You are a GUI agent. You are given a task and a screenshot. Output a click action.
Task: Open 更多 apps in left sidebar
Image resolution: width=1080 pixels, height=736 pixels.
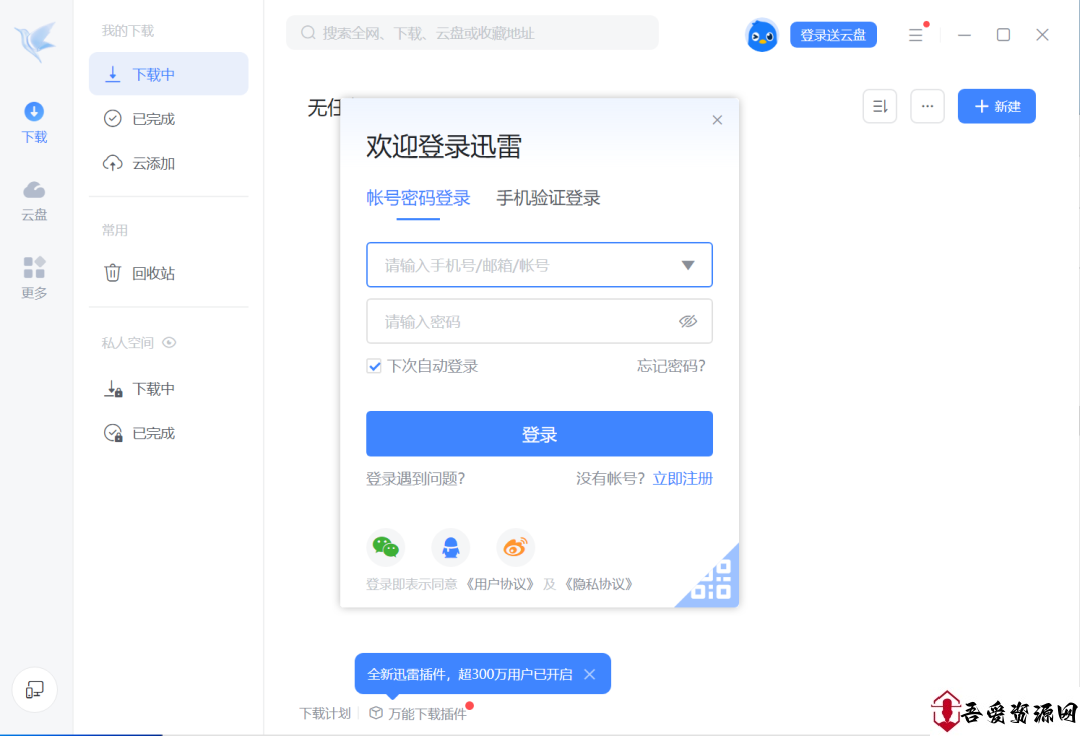pyautogui.click(x=35, y=278)
